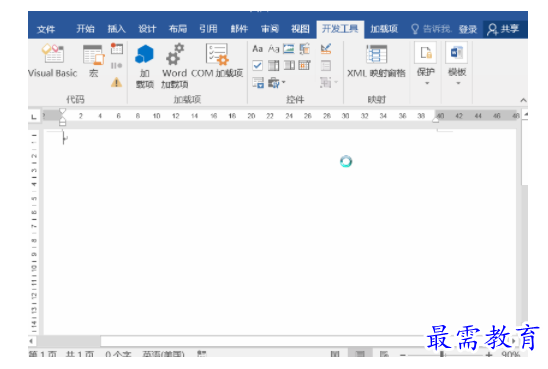The width and height of the screenshot is (548, 369).
Task: Click in the blank document page
Action: coord(280,232)
